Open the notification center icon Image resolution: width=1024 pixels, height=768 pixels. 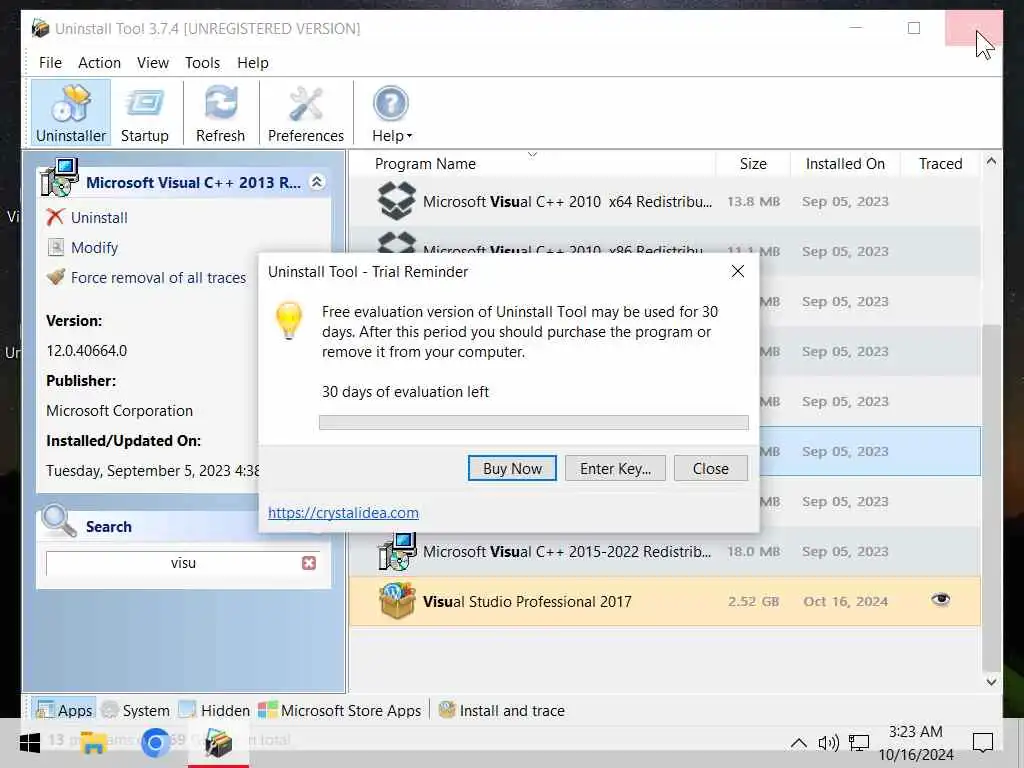pyautogui.click(x=982, y=743)
